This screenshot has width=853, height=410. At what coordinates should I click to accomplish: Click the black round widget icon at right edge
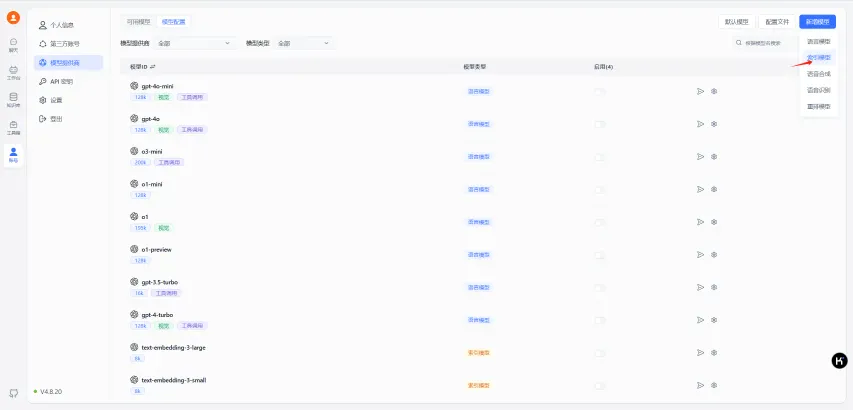point(839,361)
